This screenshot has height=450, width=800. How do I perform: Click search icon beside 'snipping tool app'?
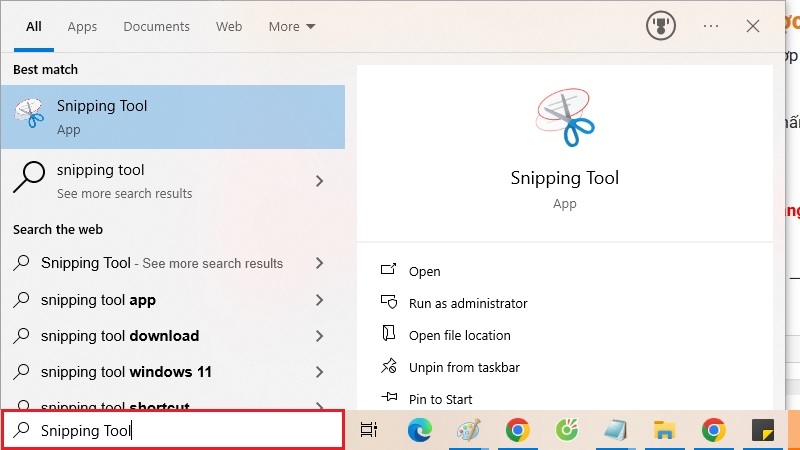point(21,299)
